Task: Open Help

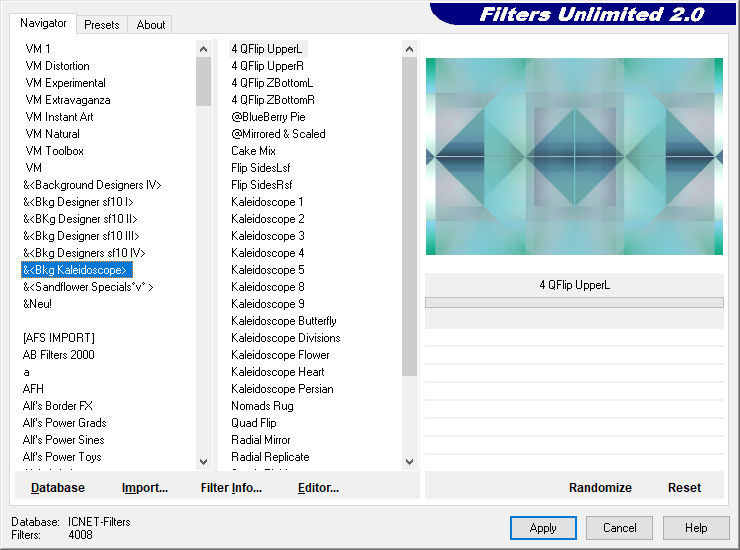Action: [x=696, y=527]
